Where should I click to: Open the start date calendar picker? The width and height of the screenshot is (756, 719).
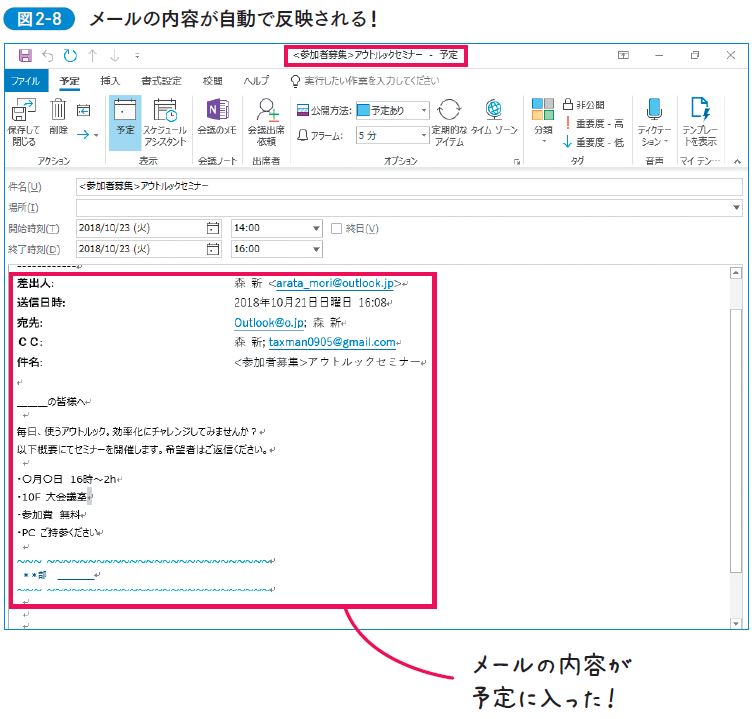tap(213, 228)
